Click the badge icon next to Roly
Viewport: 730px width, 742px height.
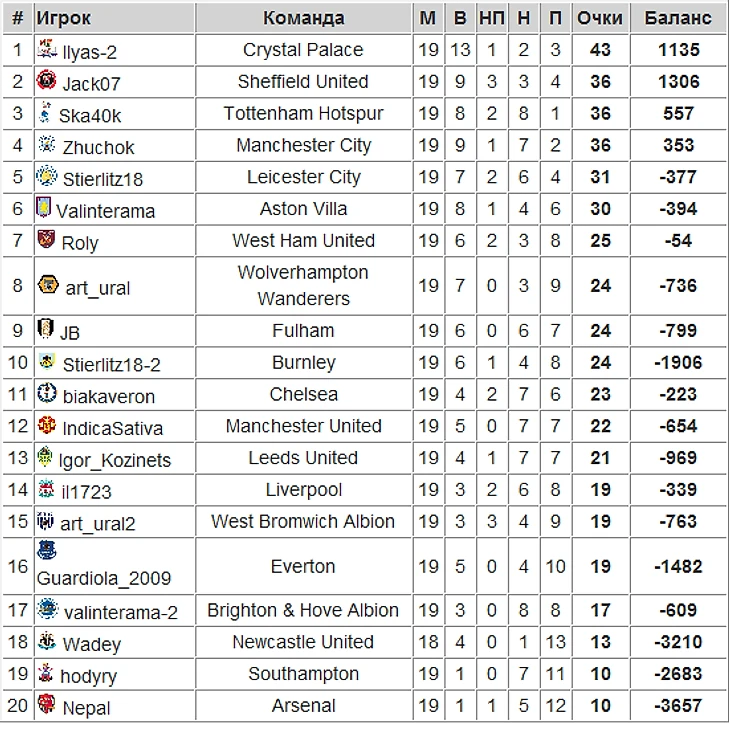pos(46,240)
